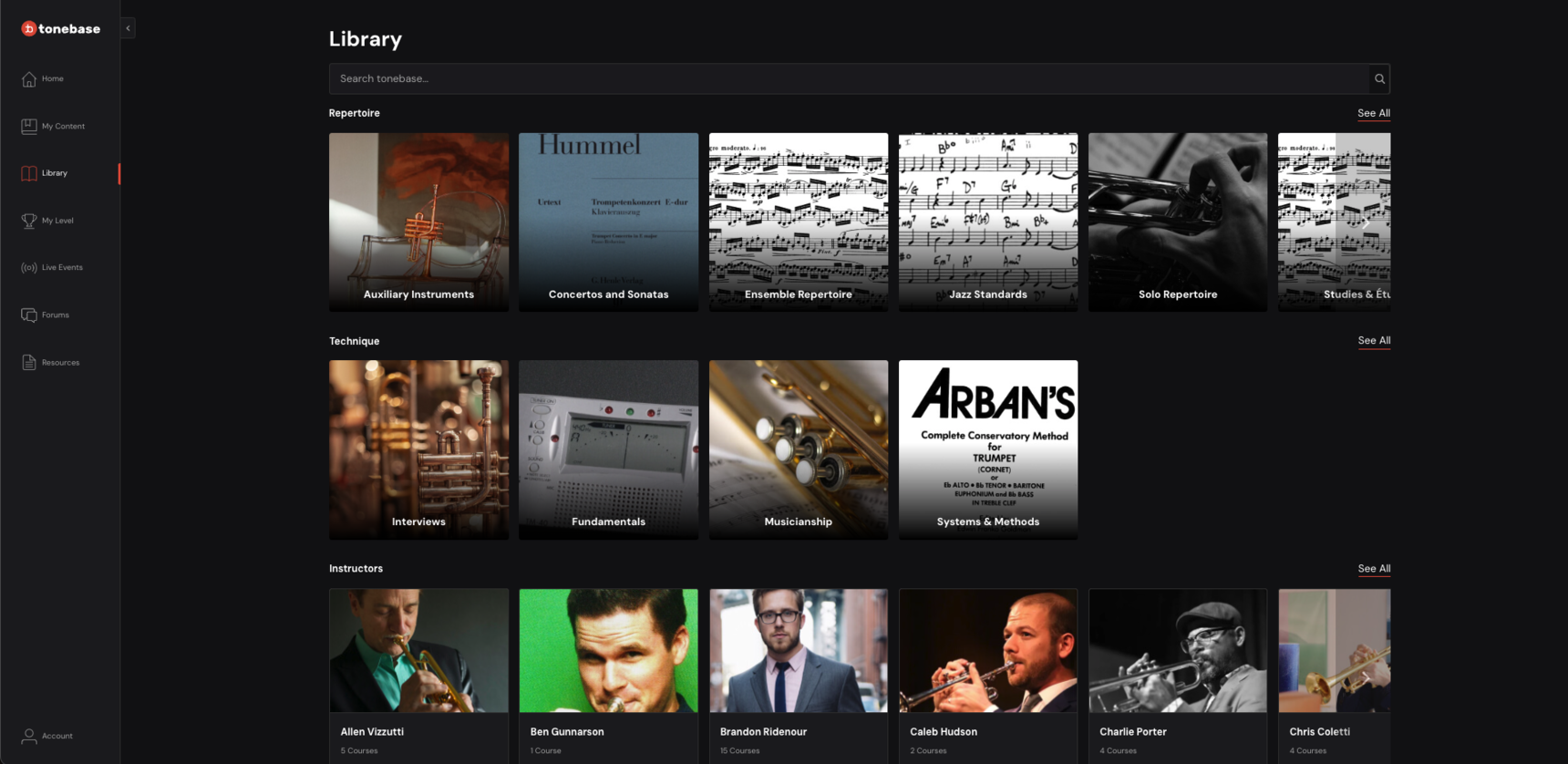Go to My Content menu label
The height and width of the screenshot is (764, 1568).
63,127
